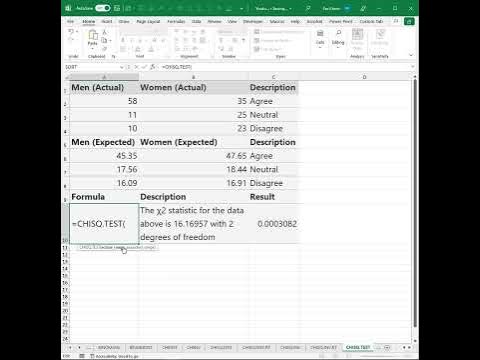This screenshot has height=360, width=480.
Task: Click the Cut scissors icon
Action: point(104,32)
